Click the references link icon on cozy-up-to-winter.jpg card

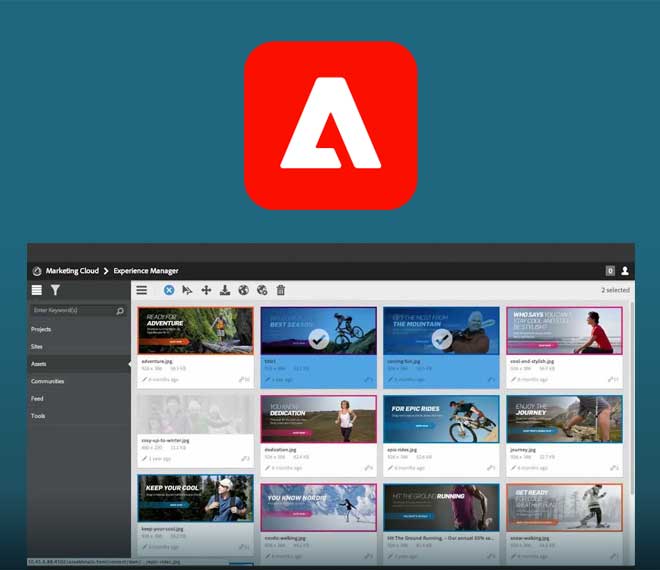[245, 458]
